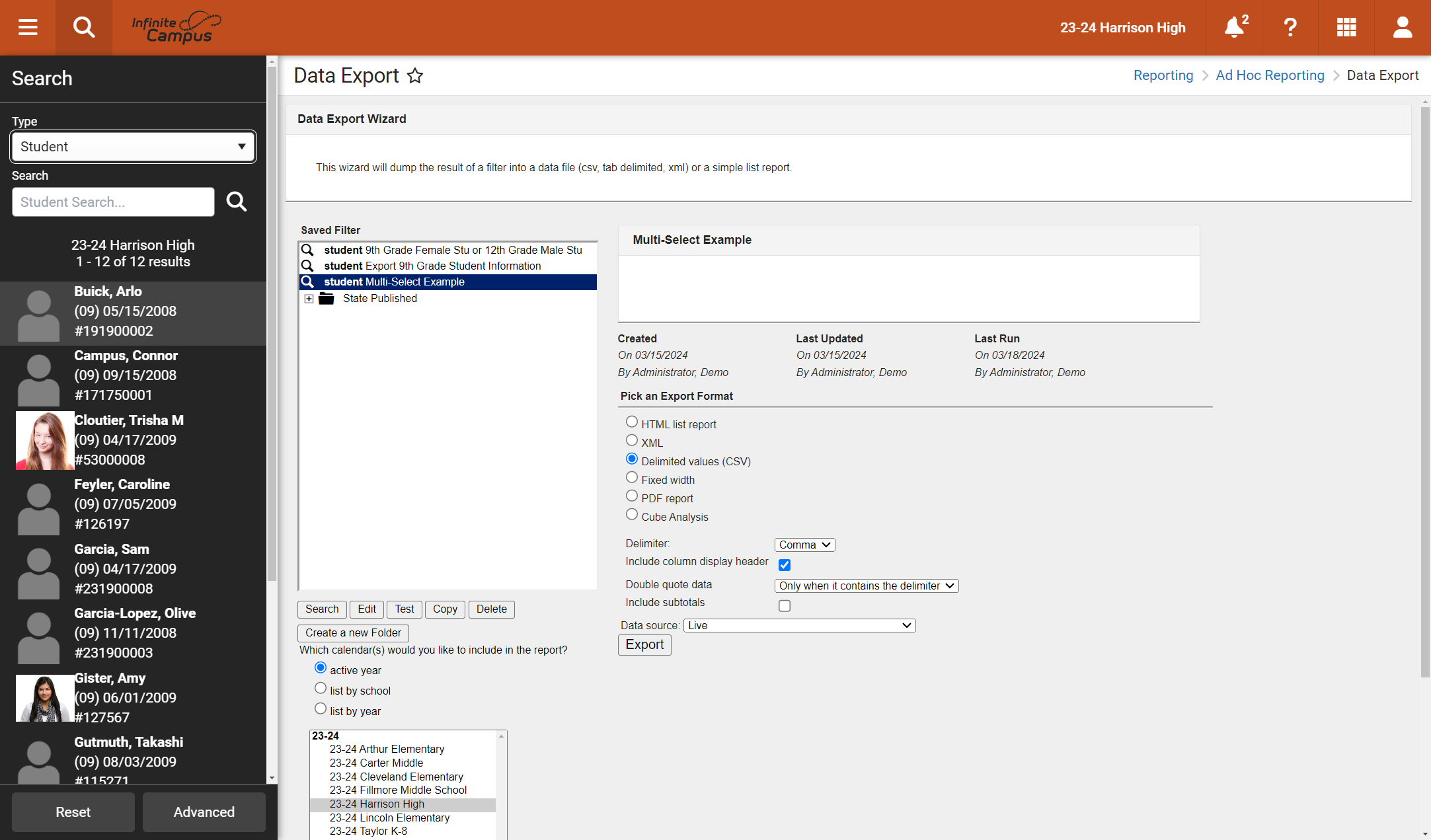The image size is (1431, 840).
Task: Click Create a new Folder button
Action: click(x=353, y=633)
